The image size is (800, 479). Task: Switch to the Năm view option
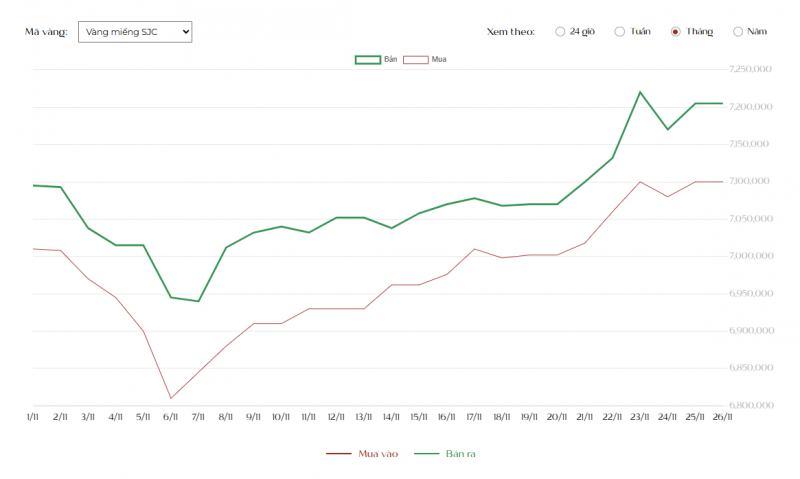pos(738,32)
